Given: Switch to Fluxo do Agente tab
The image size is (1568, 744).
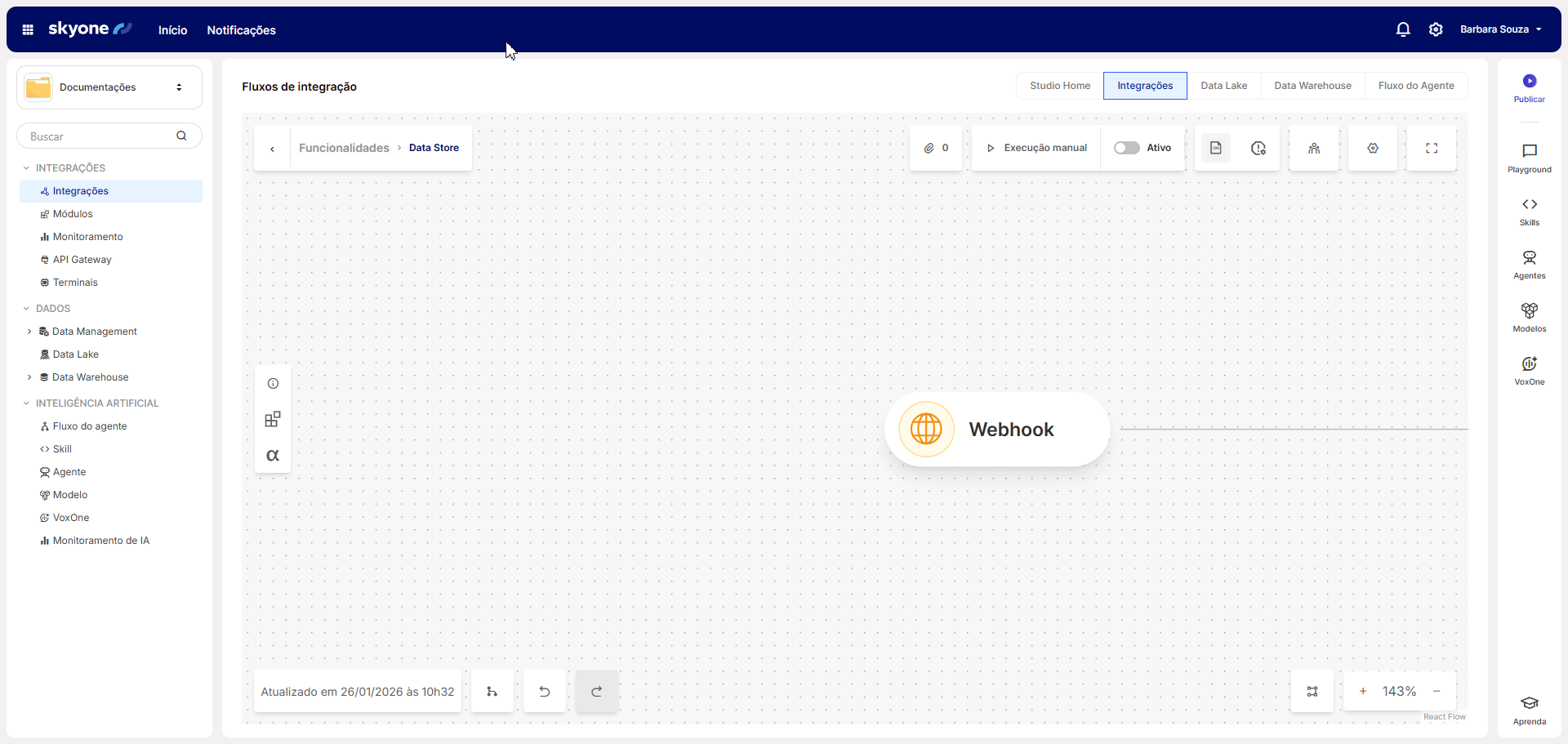Looking at the screenshot, I should 1415,86.
